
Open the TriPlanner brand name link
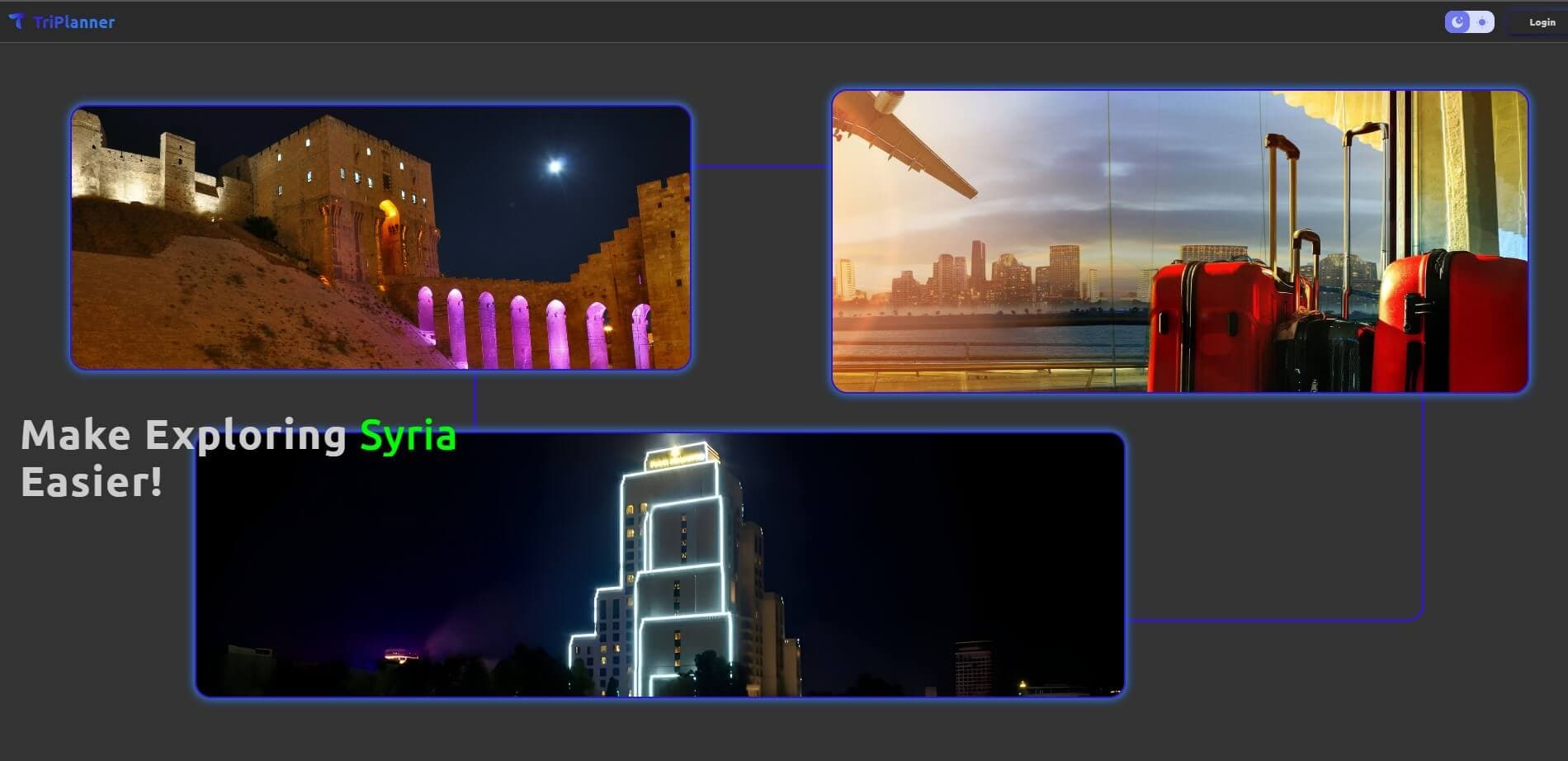(x=74, y=22)
